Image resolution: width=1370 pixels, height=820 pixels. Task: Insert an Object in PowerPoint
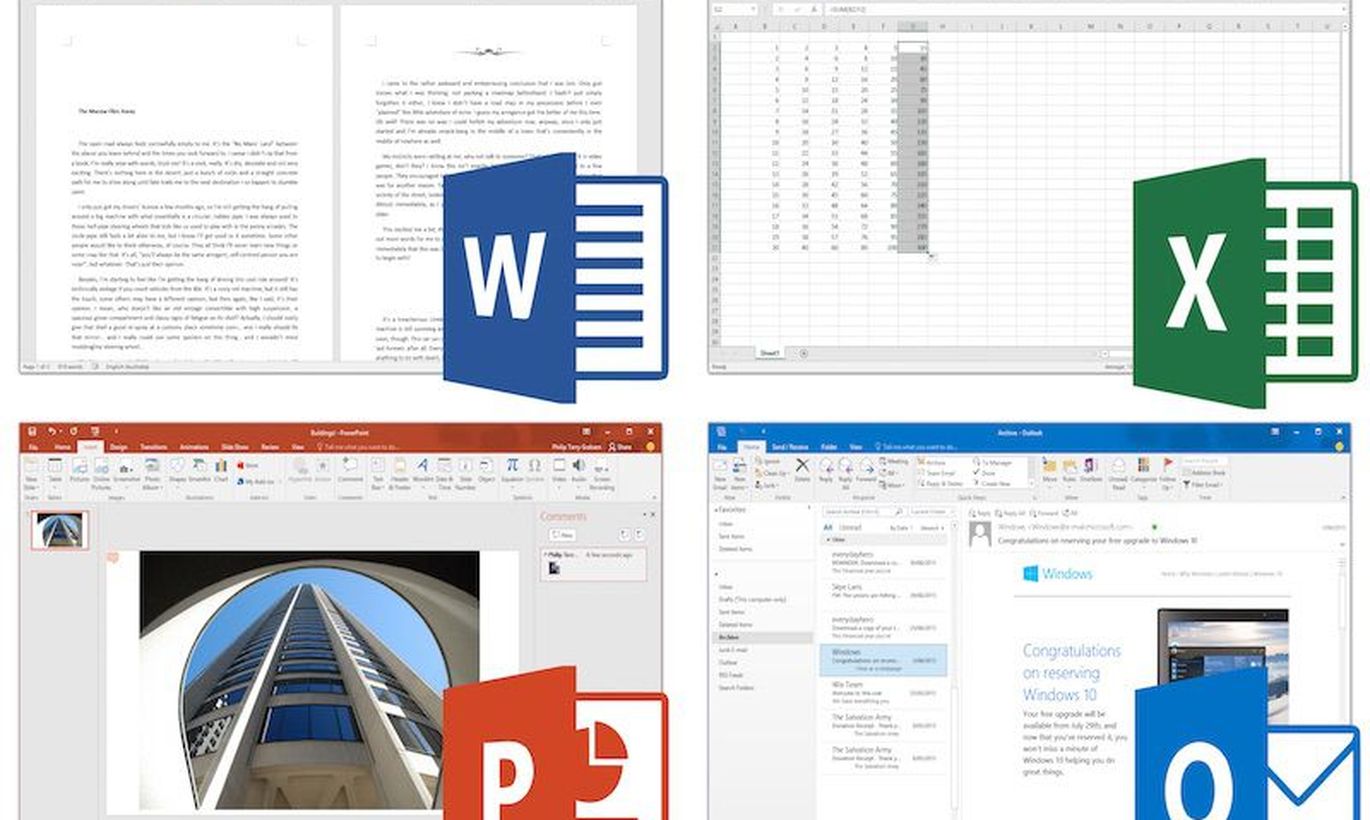point(487,471)
